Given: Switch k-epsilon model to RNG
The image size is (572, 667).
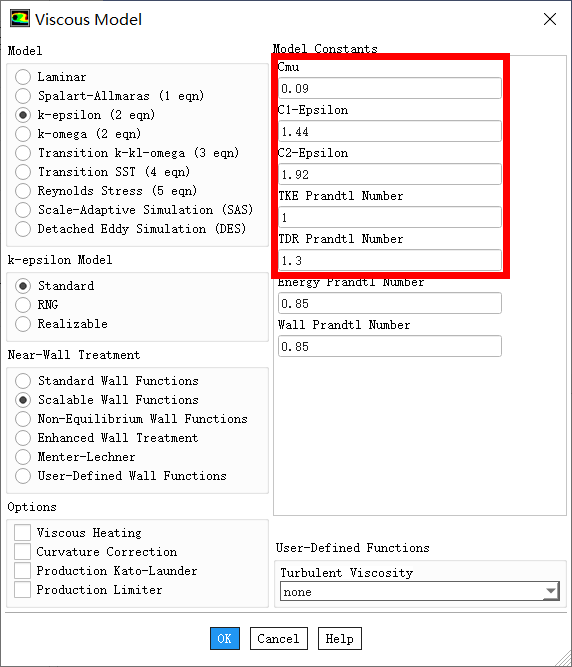Looking at the screenshot, I should pos(23,305).
